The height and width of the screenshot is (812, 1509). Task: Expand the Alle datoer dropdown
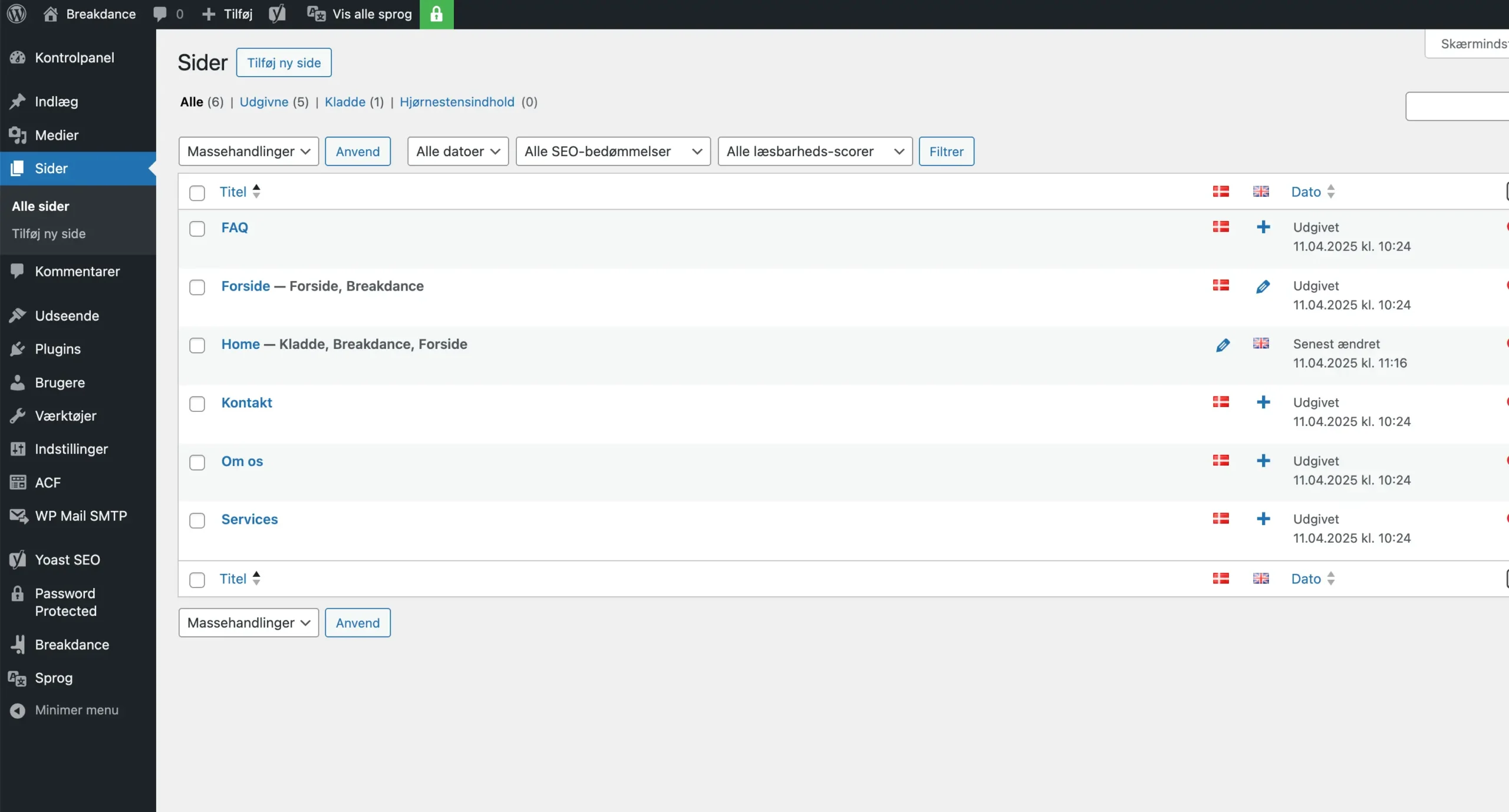[x=457, y=151]
